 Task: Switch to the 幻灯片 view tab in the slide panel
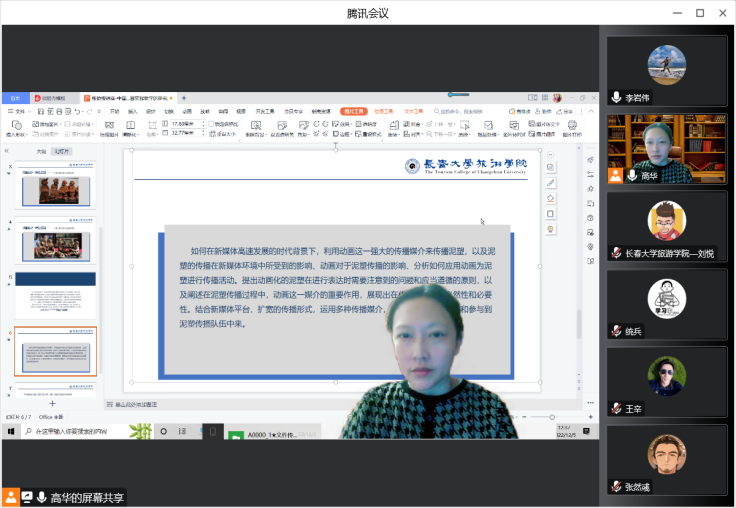click(61, 151)
